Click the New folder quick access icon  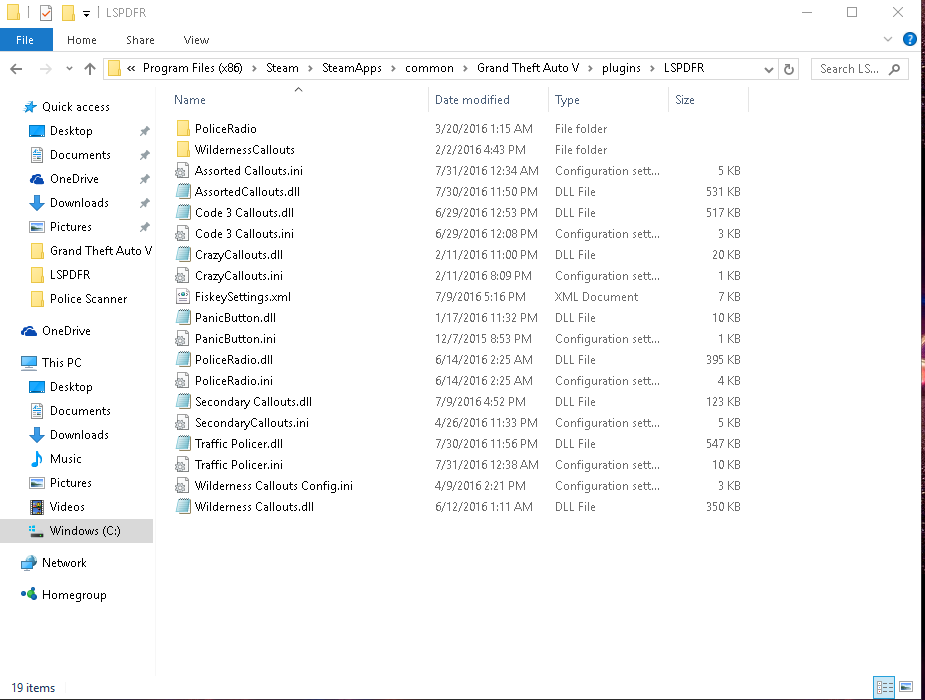coord(68,12)
